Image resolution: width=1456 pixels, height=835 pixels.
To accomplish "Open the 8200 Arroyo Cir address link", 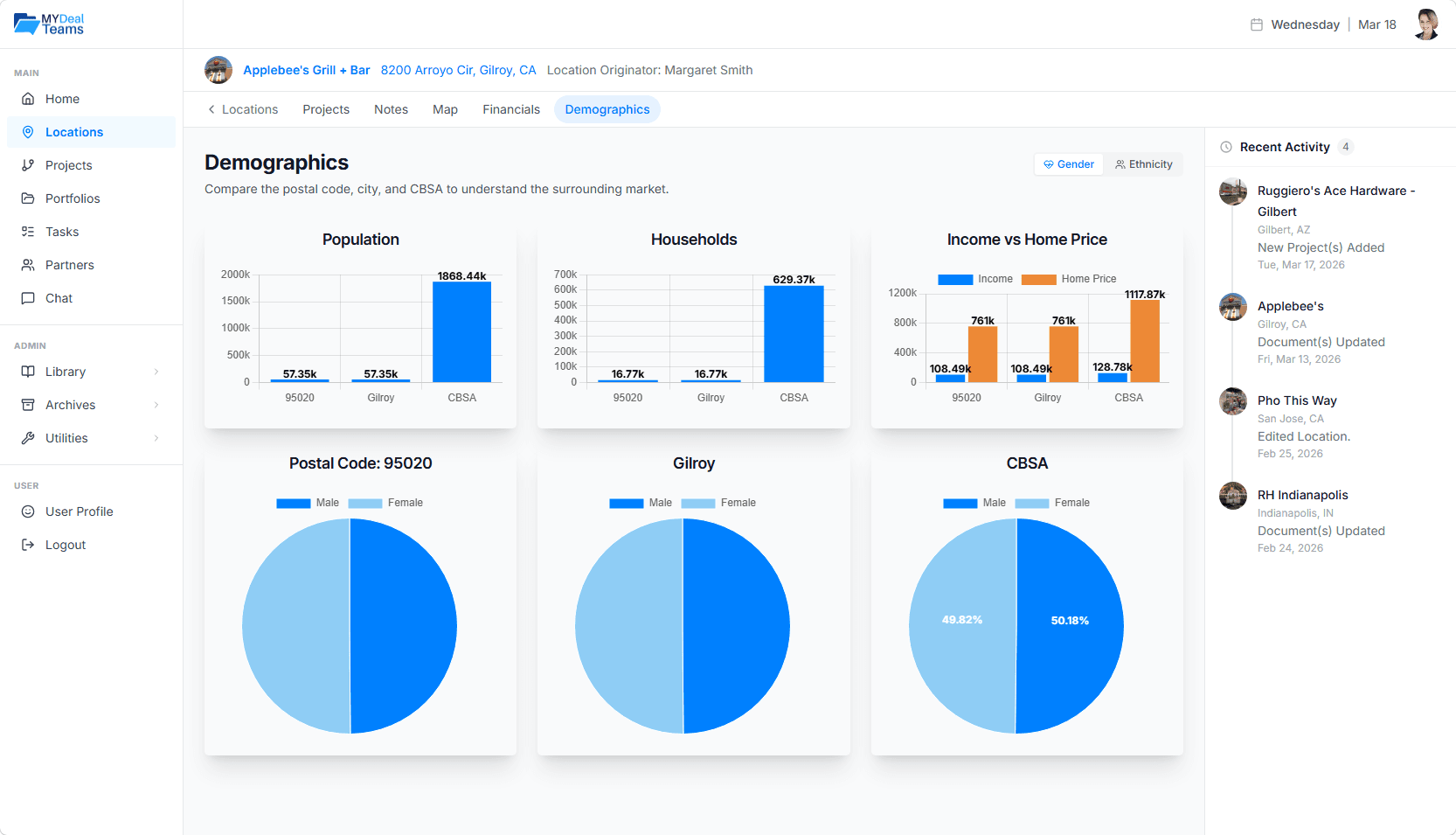I will [459, 70].
